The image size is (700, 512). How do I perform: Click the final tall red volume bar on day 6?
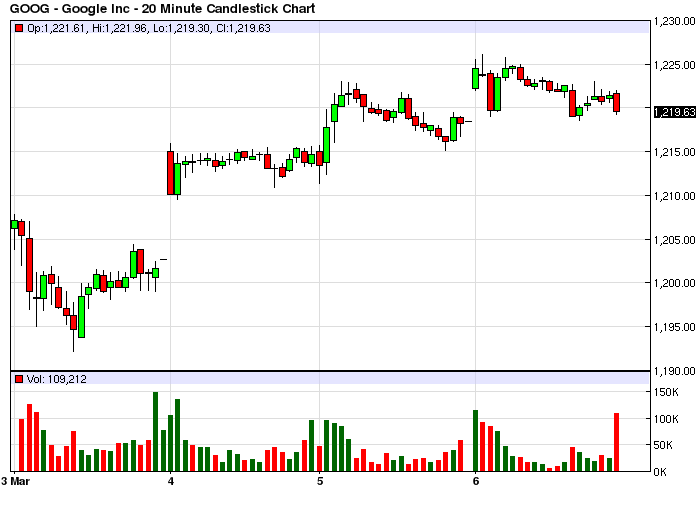click(617, 442)
